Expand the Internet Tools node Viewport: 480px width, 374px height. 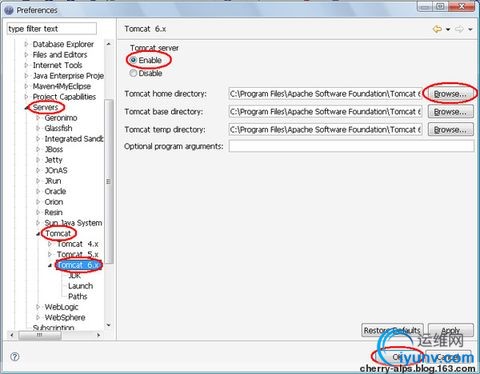(x=26, y=65)
